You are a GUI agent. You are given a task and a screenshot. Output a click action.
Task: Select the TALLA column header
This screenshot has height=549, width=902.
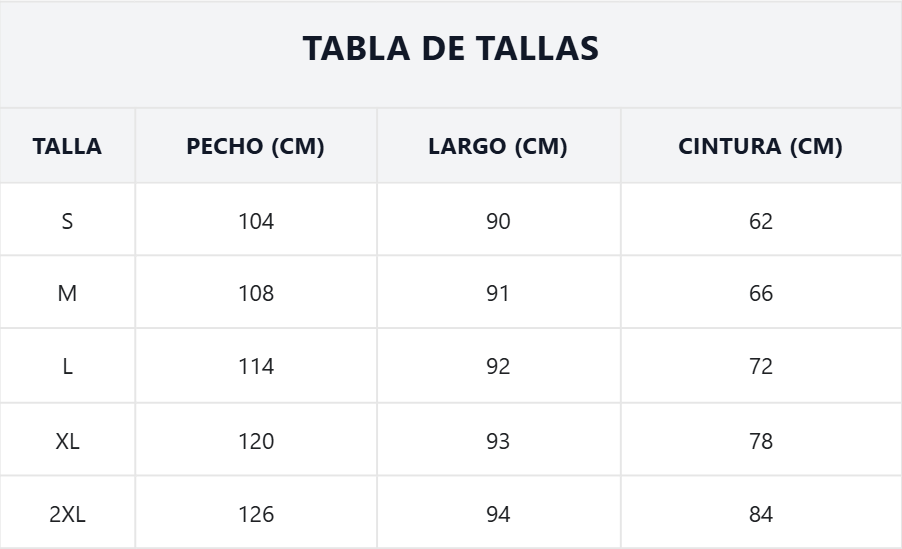coord(67,146)
